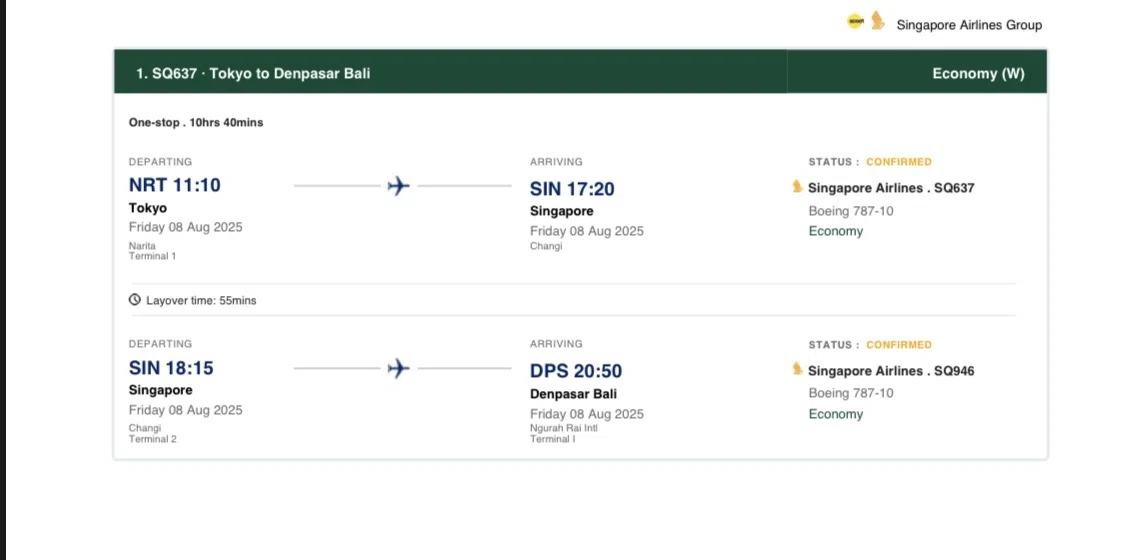Select the Economy (W) header label
The height and width of the screenshot is (560, 1124).
click(x=978, y=73)
